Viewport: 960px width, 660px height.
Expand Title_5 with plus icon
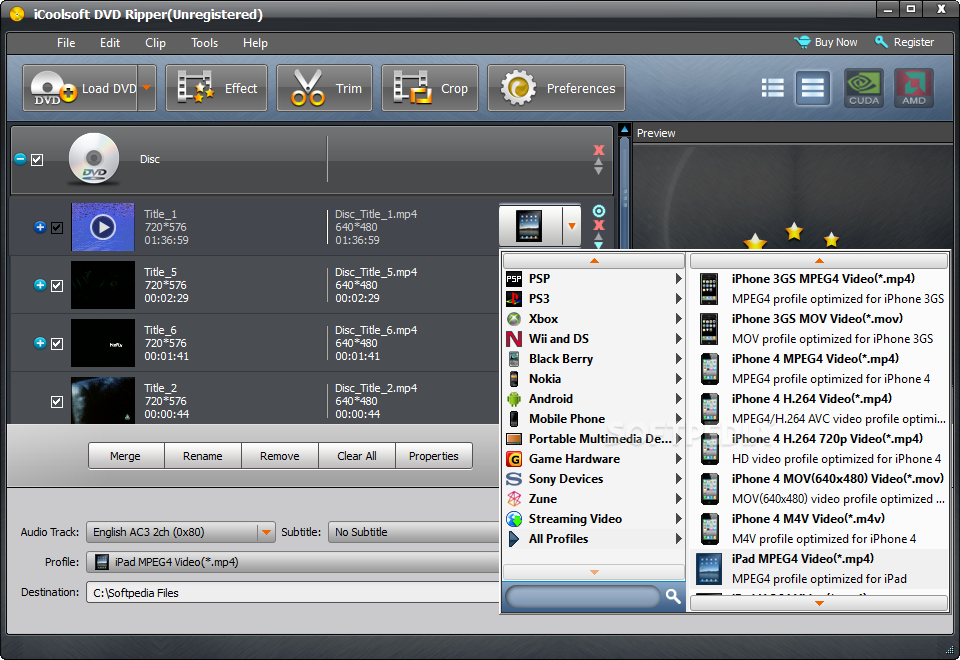click(40, 285)
